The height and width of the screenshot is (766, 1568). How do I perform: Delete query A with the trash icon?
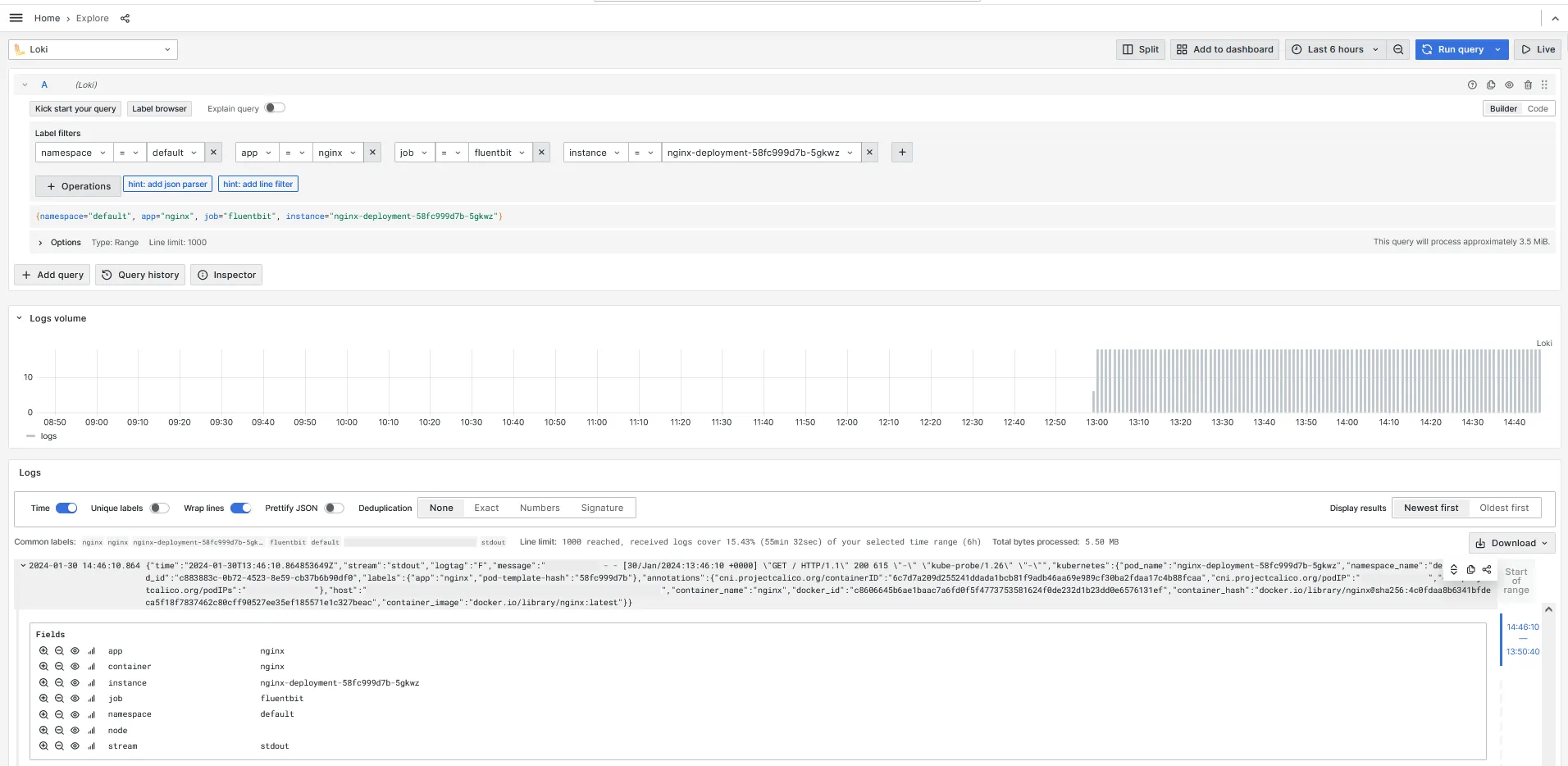pyautogui.click(x=1528, y=85)
